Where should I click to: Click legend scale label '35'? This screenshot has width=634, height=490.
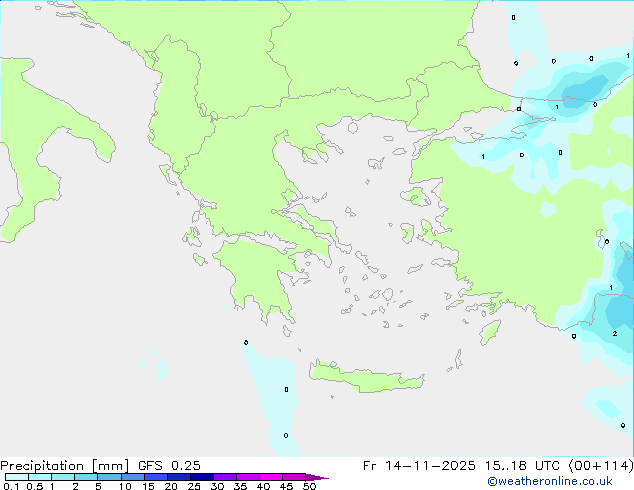click(x=240, y=486)
